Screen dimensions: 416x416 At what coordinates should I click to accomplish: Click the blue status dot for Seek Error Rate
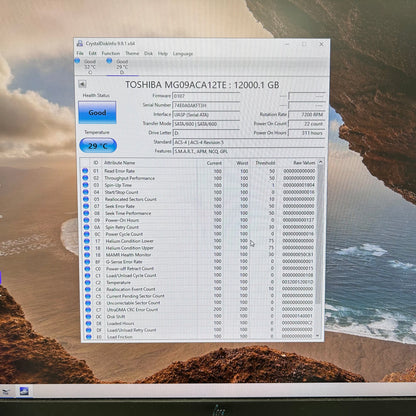(86, 206)
